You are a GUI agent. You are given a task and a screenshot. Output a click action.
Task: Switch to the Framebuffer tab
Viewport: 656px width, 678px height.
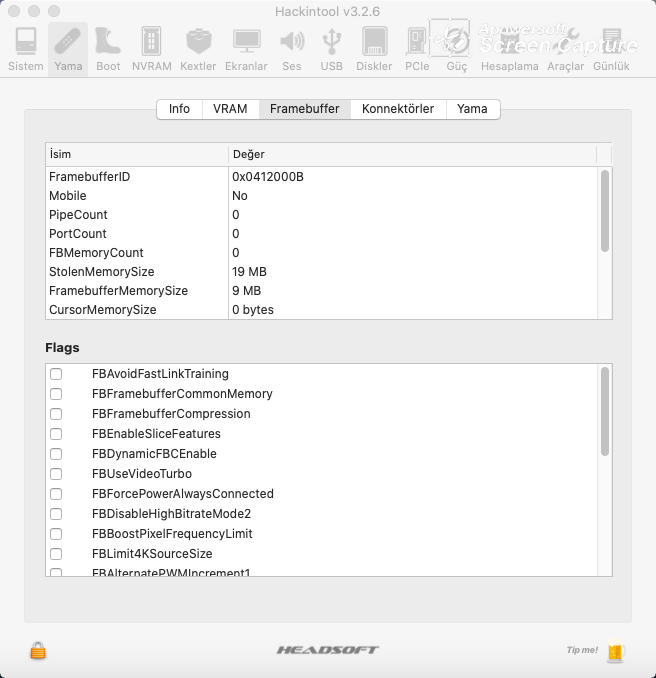(x=305, y=109)
